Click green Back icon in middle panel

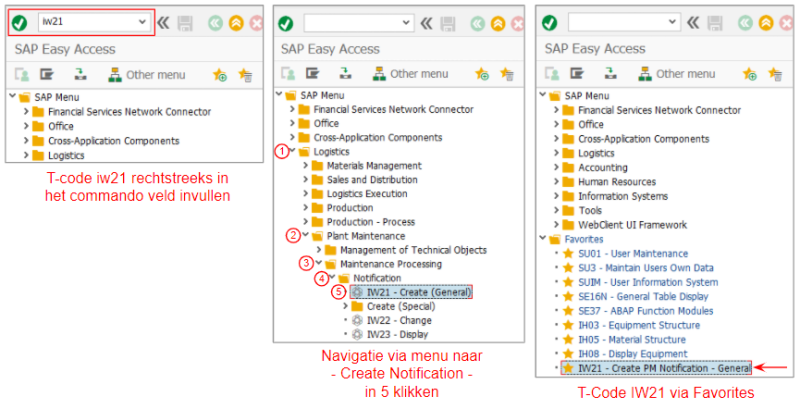[478, 23]
